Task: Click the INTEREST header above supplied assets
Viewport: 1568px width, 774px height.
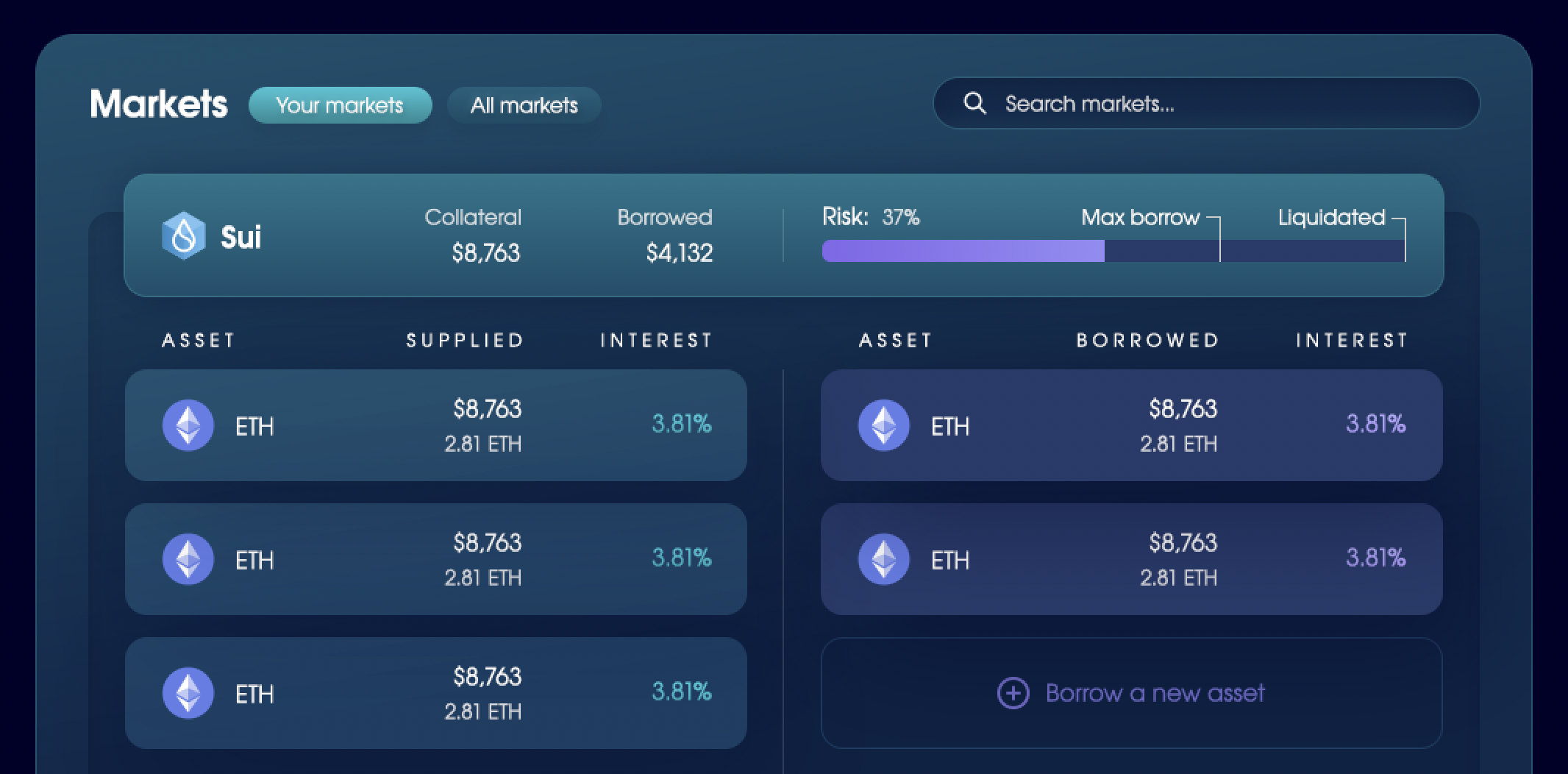Action: pyautogui.click(x=656, y=340)
